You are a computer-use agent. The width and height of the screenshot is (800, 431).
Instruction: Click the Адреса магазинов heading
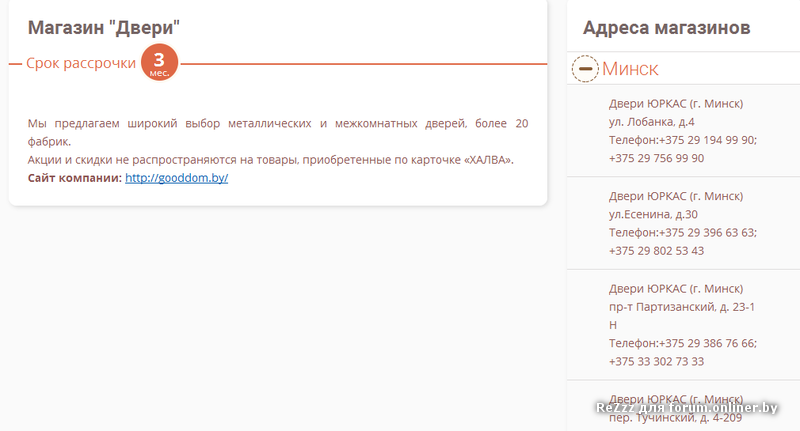coord(666,28)
